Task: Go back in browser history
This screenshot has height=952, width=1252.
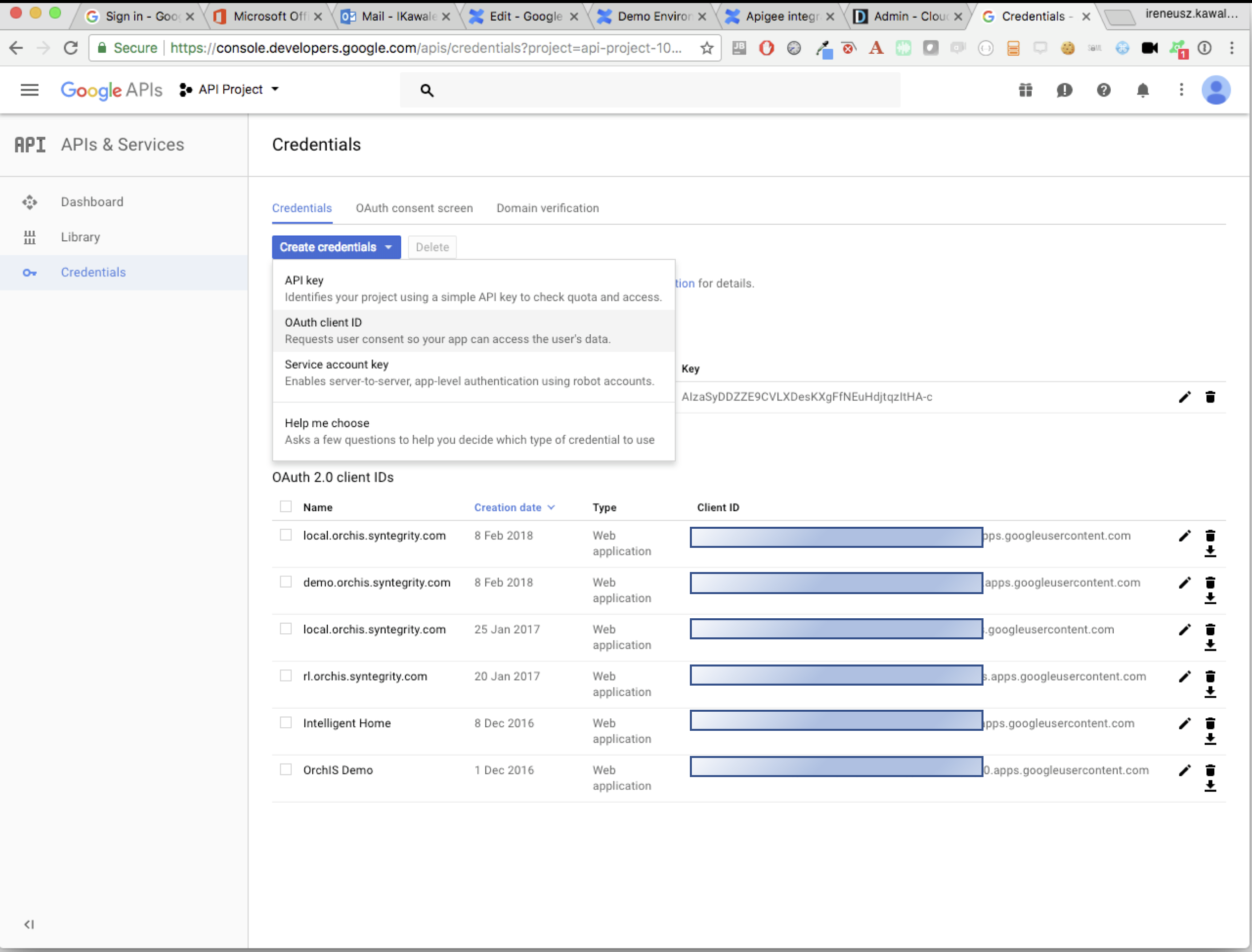Action: click(x=17, y=48)
